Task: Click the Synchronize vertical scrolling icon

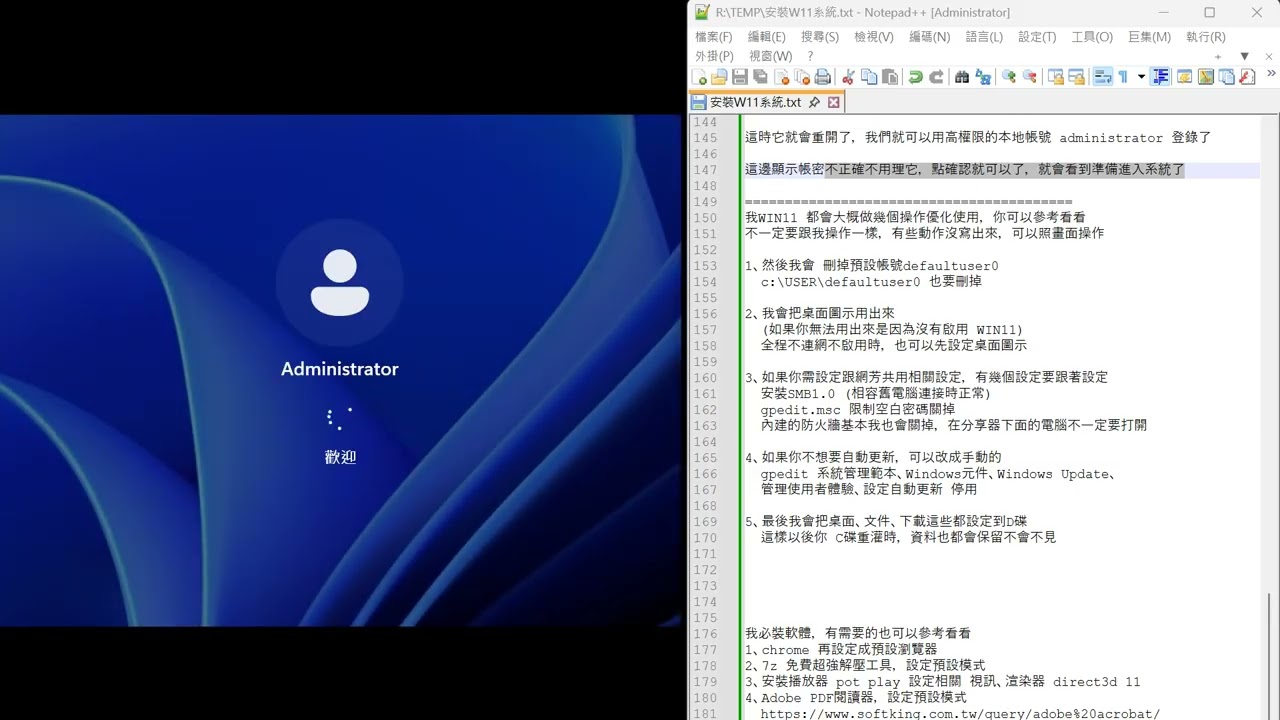Action: tap(1056, 77)
